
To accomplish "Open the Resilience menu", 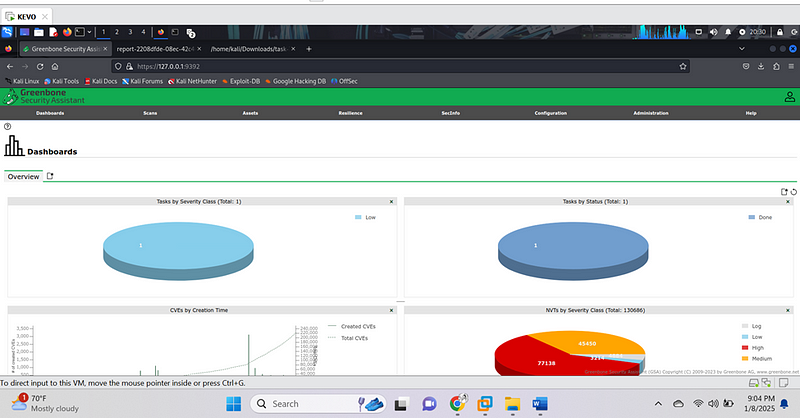I will tap(351, 113).
